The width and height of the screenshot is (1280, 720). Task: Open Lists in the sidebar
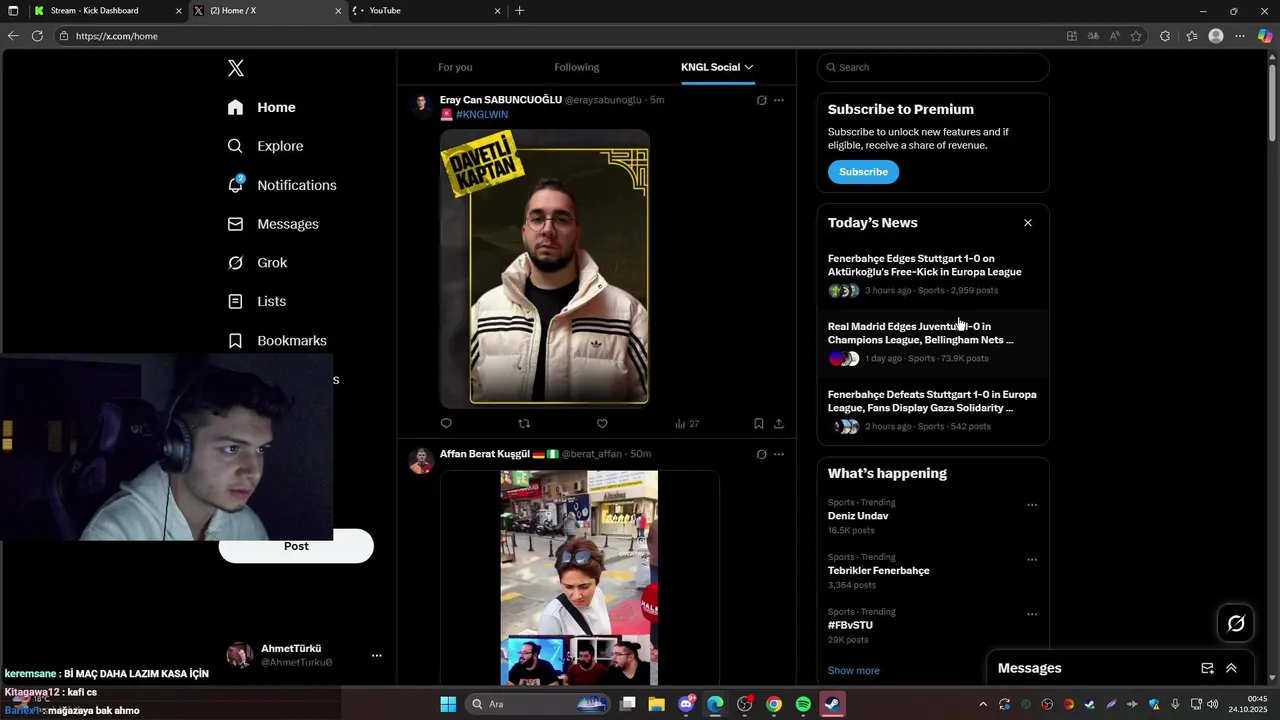[x=257, y=301]
